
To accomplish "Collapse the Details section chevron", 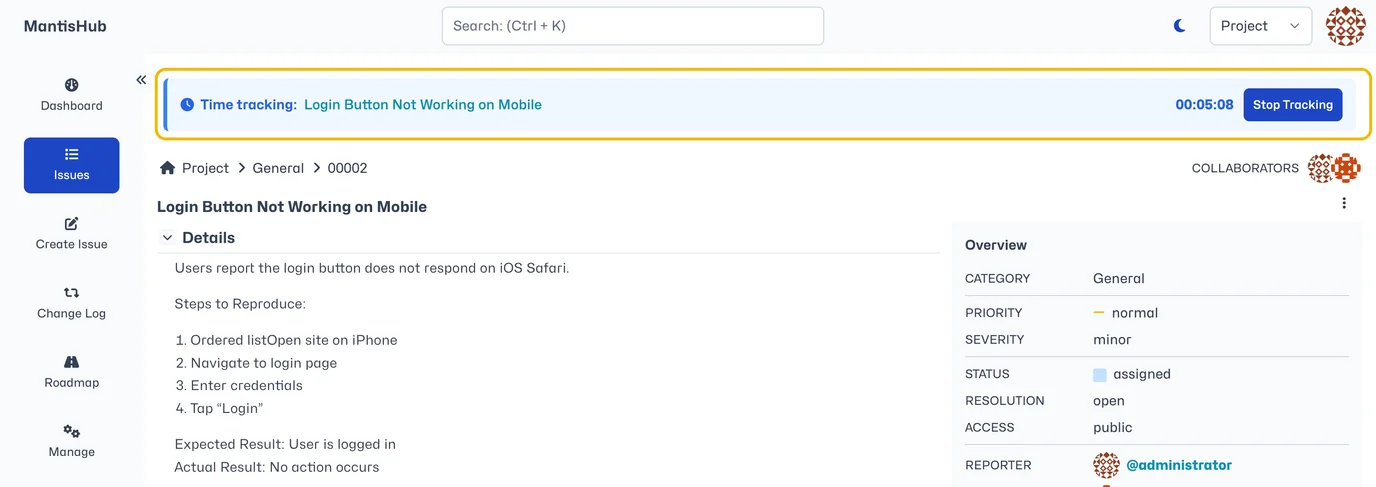I will point(167,238).
